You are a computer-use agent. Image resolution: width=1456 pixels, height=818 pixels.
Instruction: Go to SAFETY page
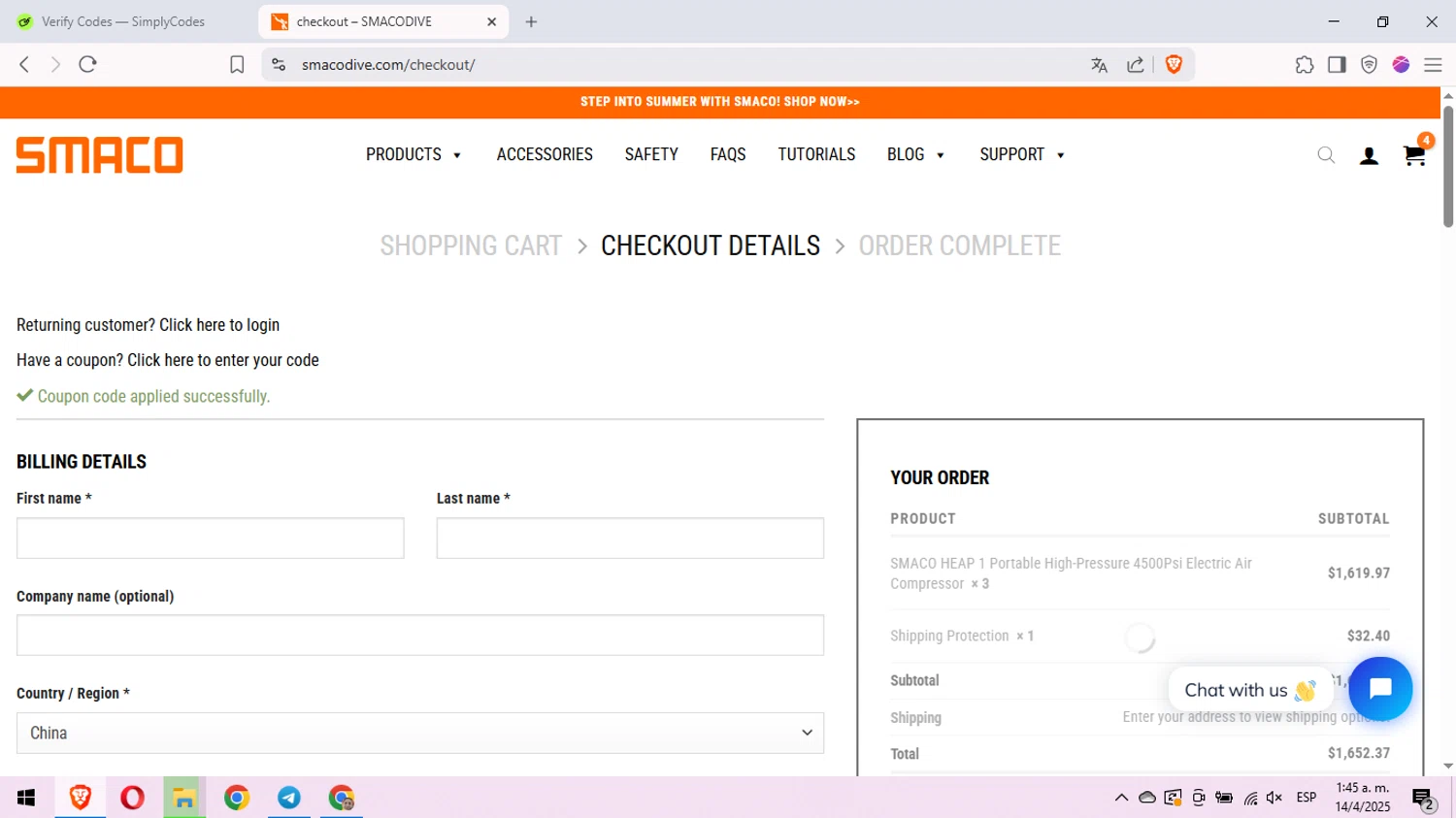coord(651,154)
